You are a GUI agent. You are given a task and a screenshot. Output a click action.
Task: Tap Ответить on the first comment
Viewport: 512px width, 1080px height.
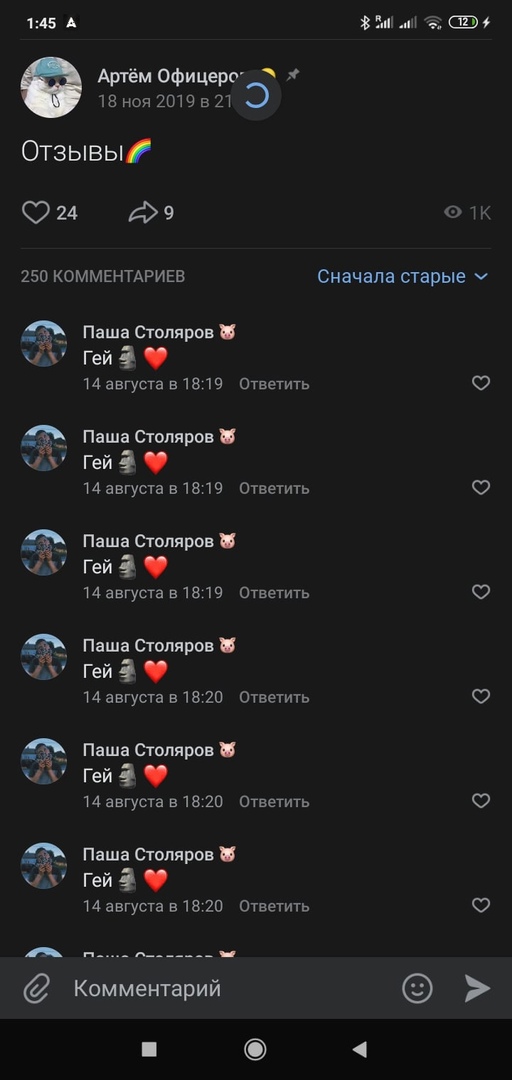point(274,384)
